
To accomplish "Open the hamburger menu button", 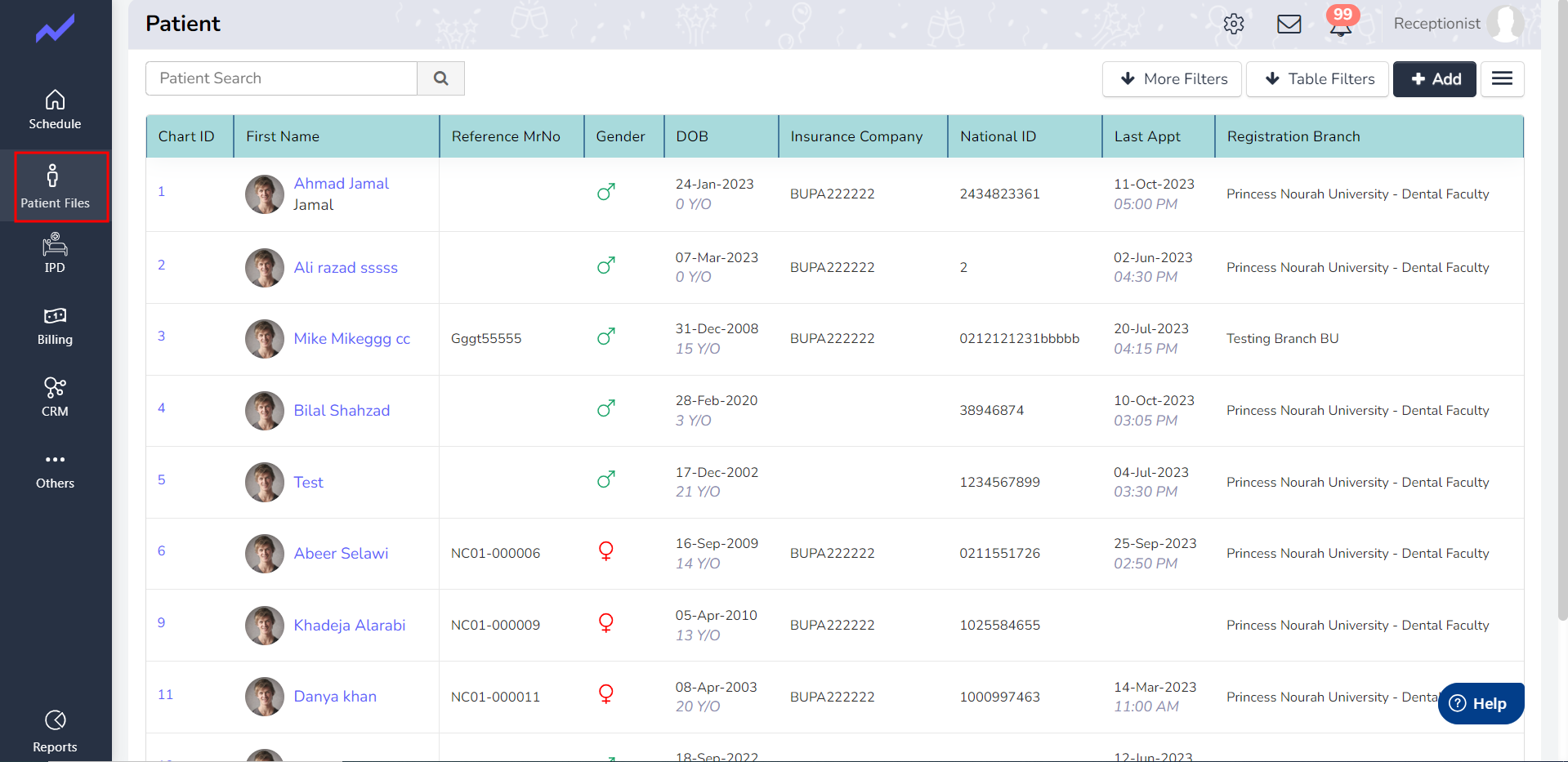I will click(1502, 79).
